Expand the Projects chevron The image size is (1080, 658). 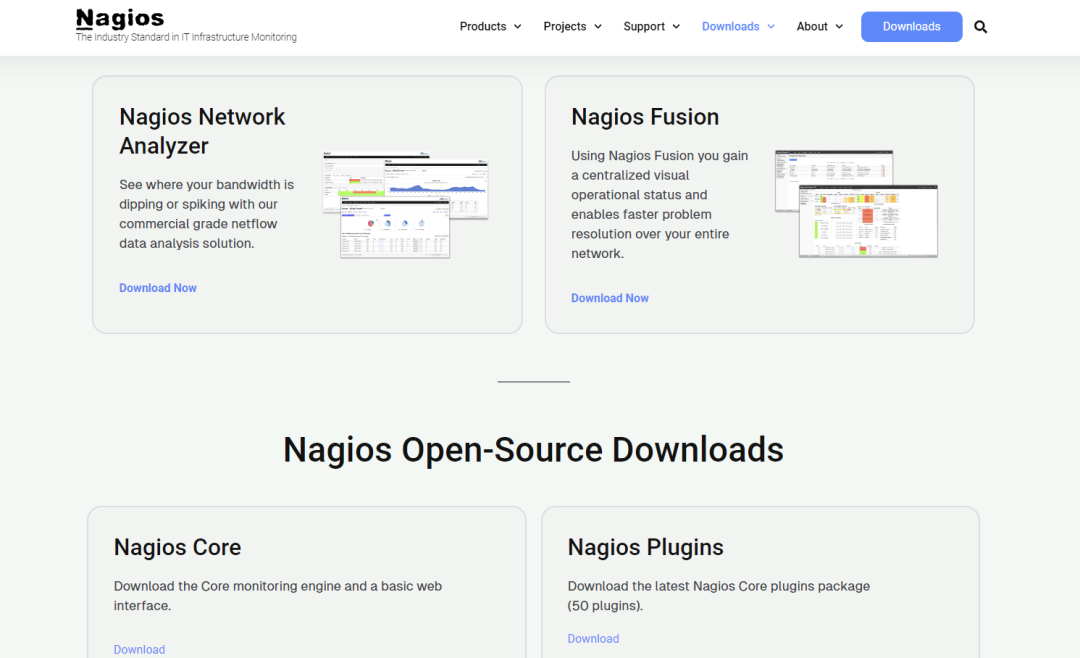[x=598, y=27]
